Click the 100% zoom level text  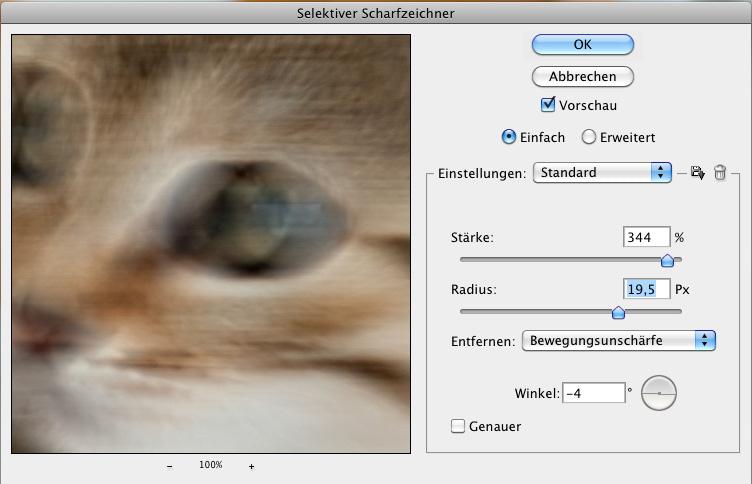tap(211, 465)
